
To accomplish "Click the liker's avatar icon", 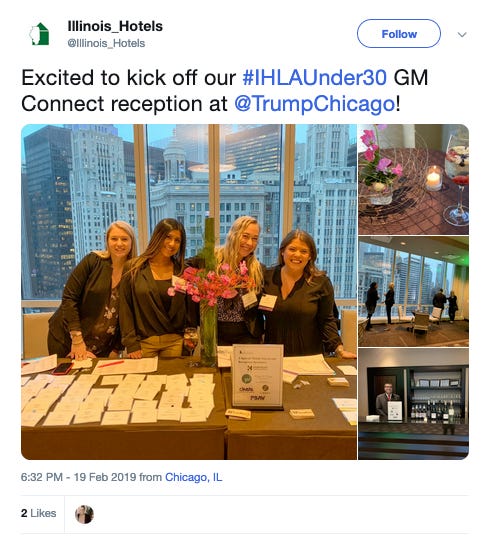I will point(84,514).
